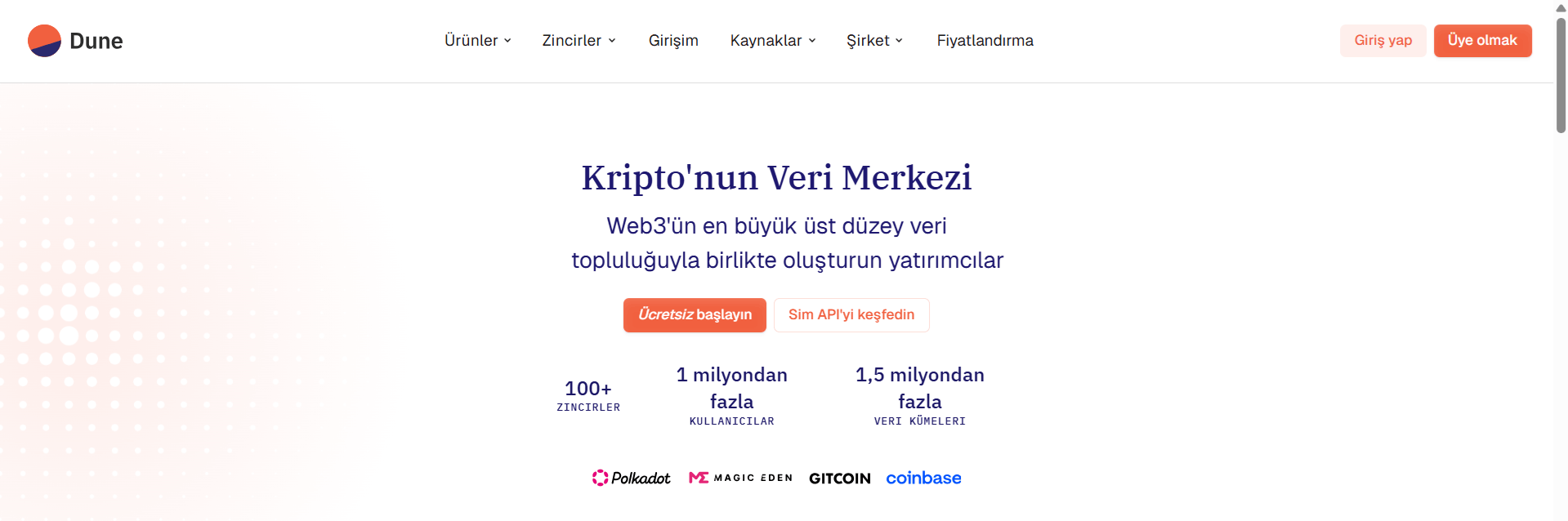1568x521 pixels.
Task: Open the Zincirler dropdown
Action: coord(578,40)
